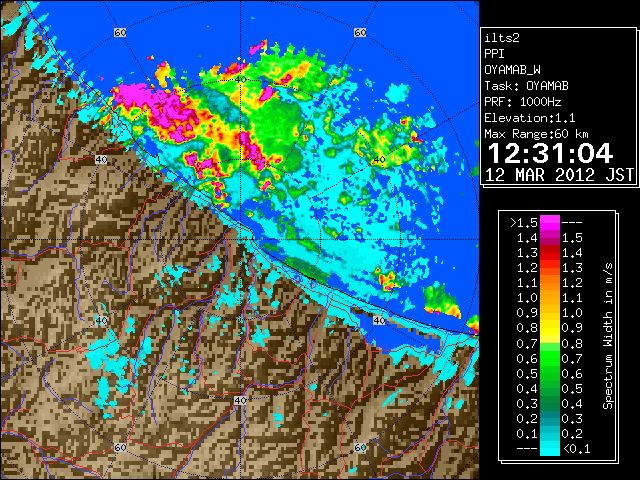This screenshot has width=640, height=480.
Task: Click the 'ilts2' radar name text
Action: point(502,38)
